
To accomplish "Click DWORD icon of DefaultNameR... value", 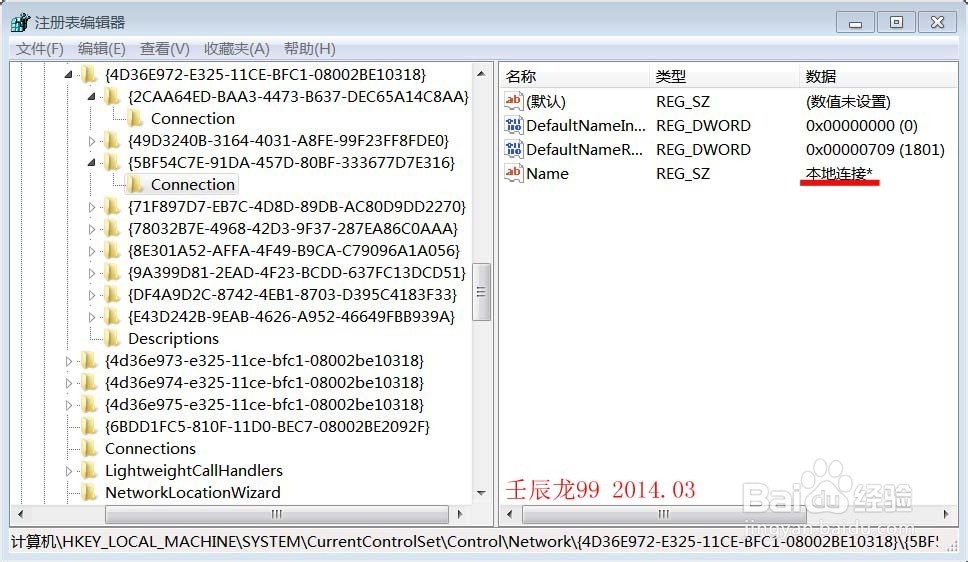I will click(x=513, y=149).
